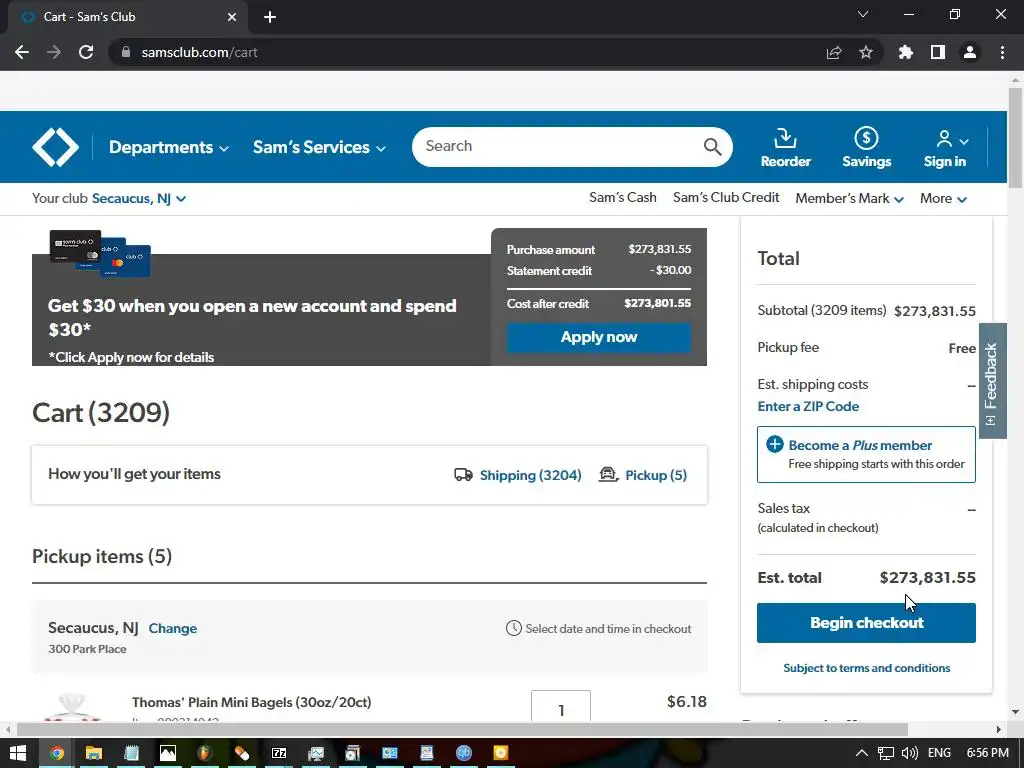Click the magnifier search icon
Screen dimensions: 1024x768
click(712, 147)
